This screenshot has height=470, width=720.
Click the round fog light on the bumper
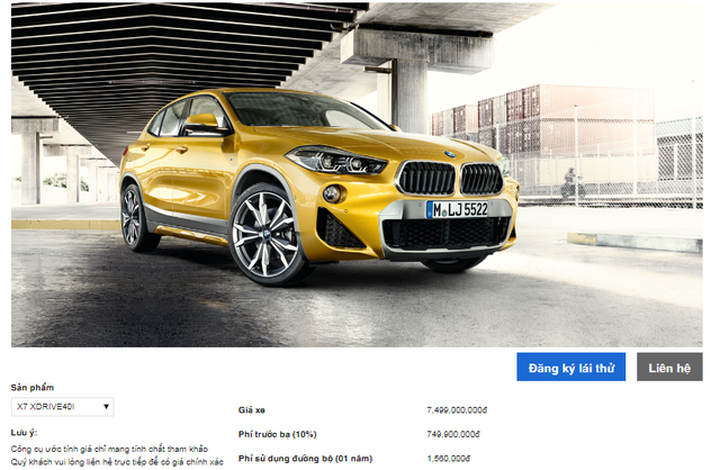[332, 194]
